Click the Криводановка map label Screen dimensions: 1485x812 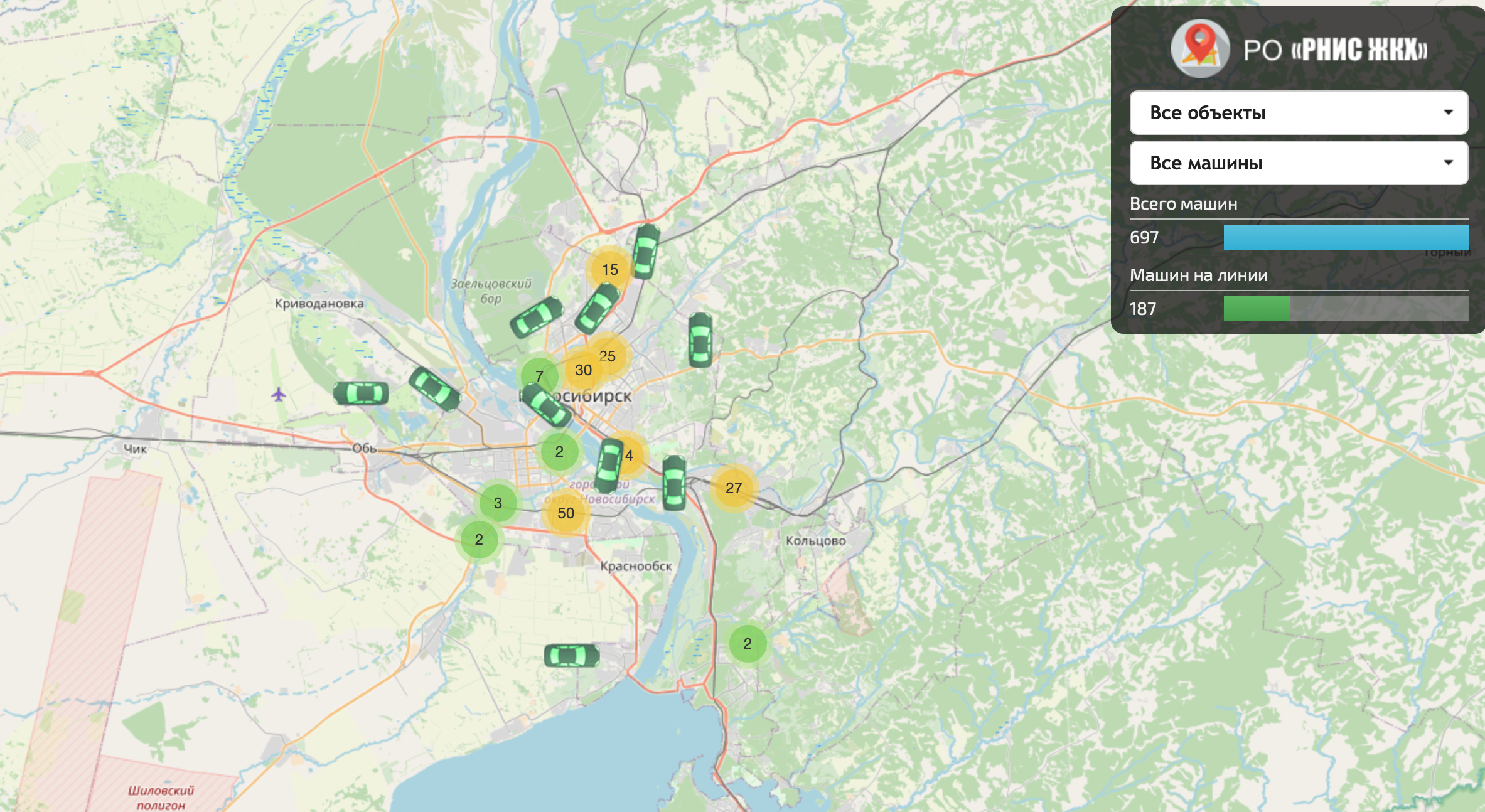pos(319,304)
